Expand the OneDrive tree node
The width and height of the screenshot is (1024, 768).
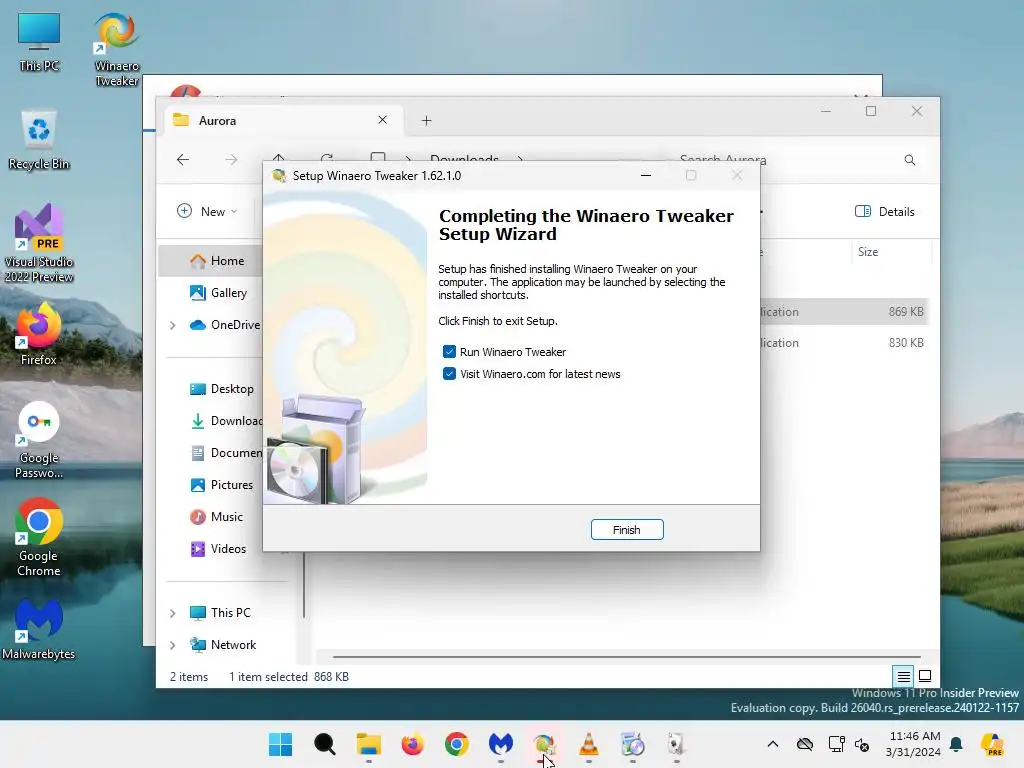tap(172, 325)
